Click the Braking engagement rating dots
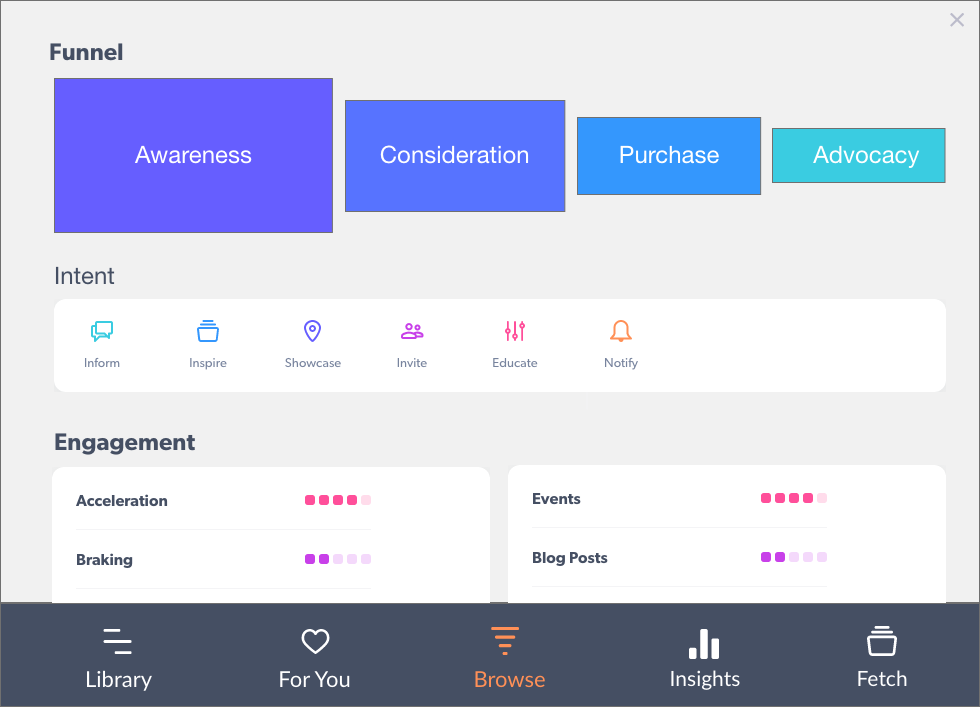The height and width of the screenshot is (707, 980). pos(338,559)
